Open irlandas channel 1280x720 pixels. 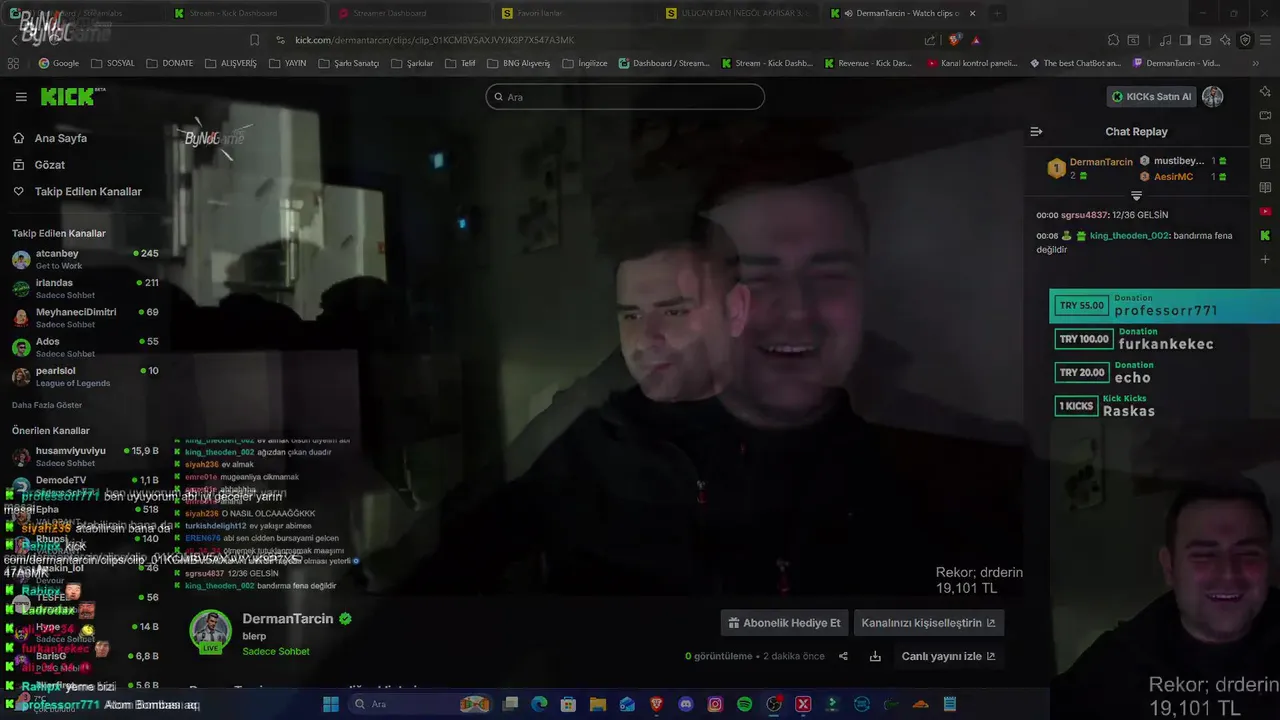[x=85, y=288]
